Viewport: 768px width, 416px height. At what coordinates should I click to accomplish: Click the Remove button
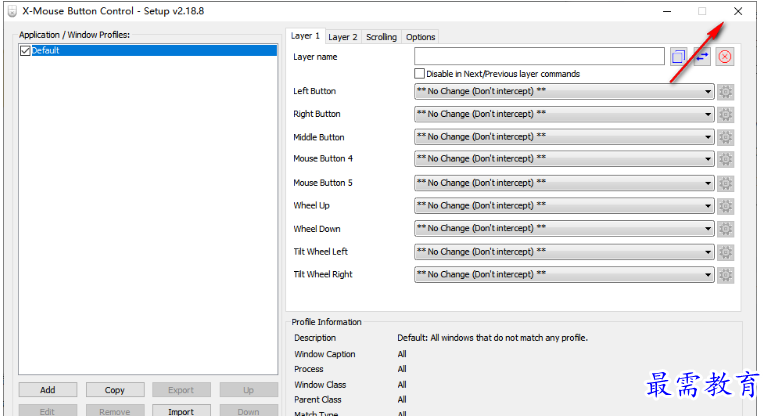click(x=115, y=411)
